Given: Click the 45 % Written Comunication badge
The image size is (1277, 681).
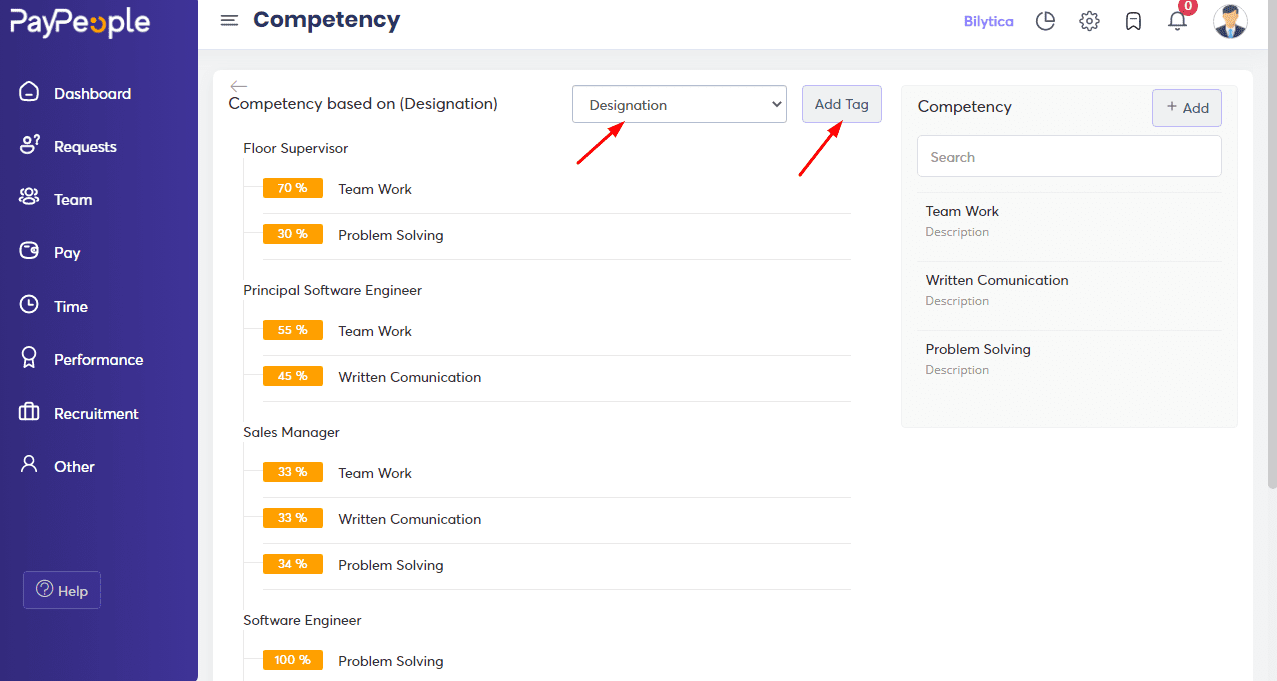Looking at the screenshot, I should [x=293, y=376].
